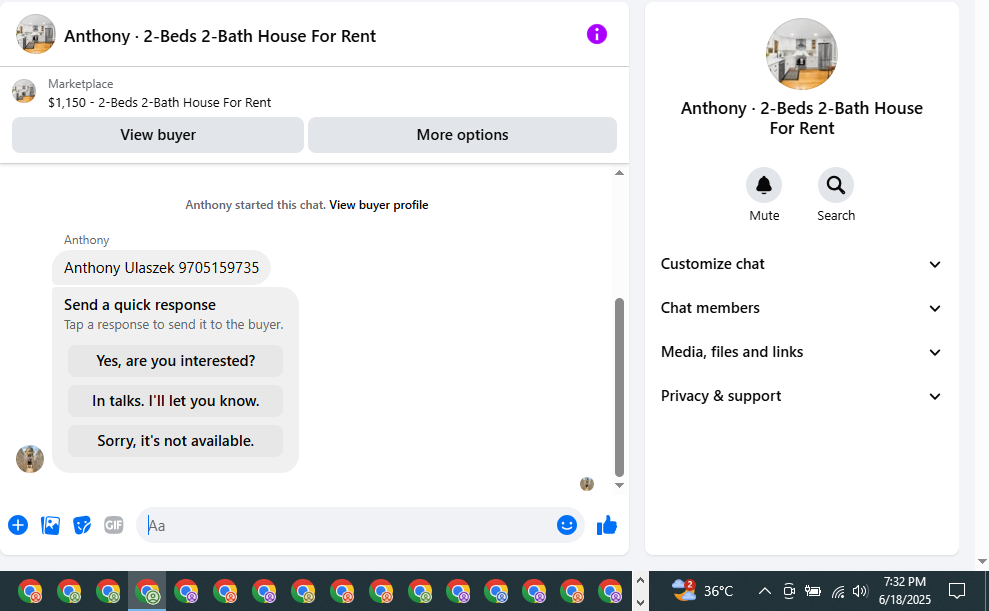Click the chat scrollbar thumb
This screenshot has width=989, height=611.
click(619, 387)
